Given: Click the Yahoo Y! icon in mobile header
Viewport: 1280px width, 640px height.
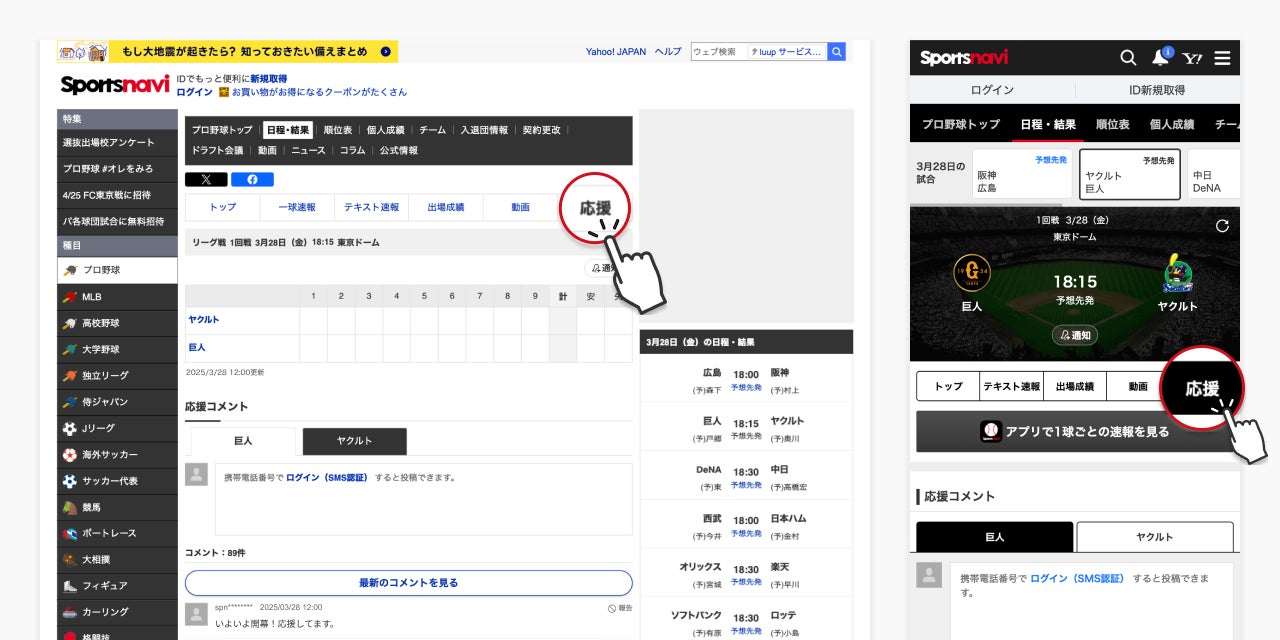Looking at the screenshot, I should (1192, 58).
